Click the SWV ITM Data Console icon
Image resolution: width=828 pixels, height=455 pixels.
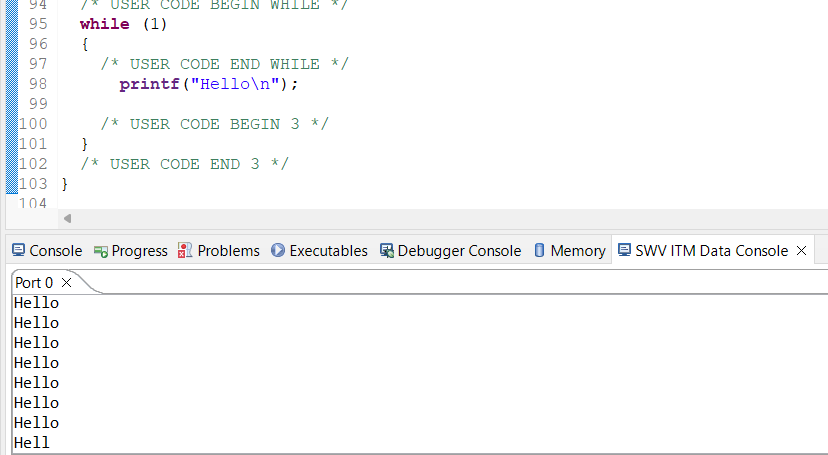pyautogui.click(x=624, y=250)
